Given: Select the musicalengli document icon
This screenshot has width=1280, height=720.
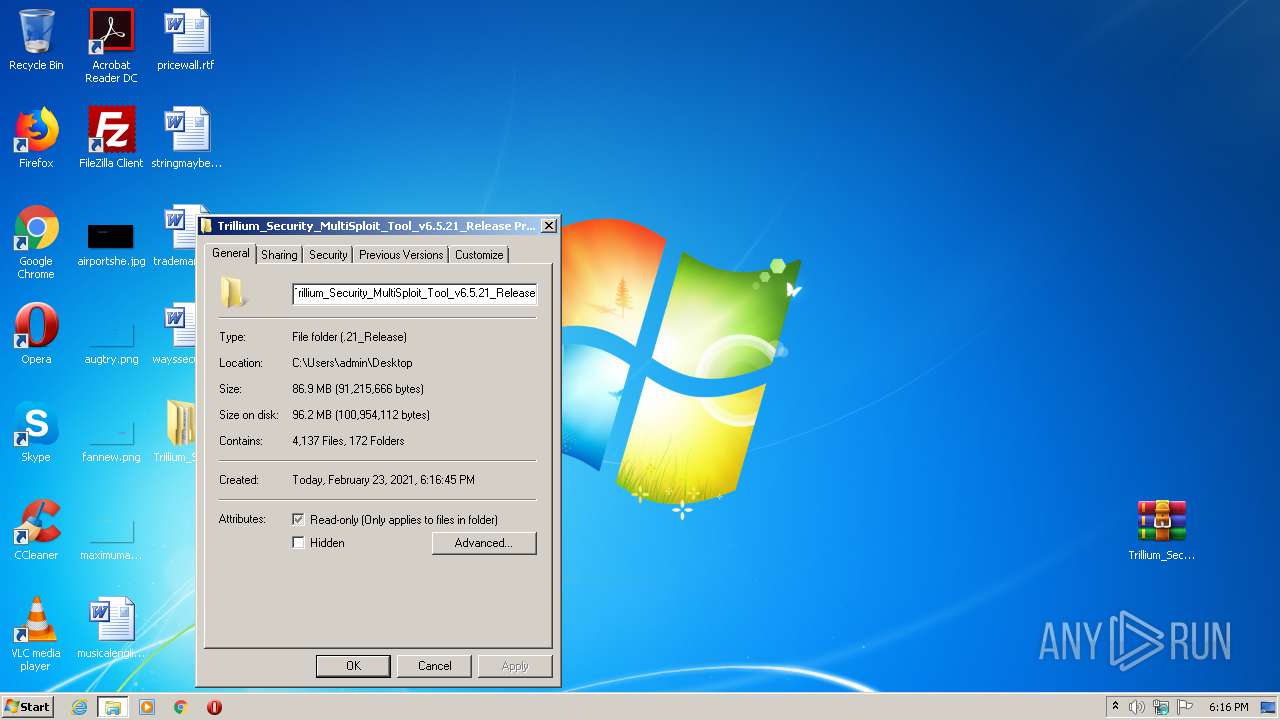Looking at the screenshot, I should point(111,628).
